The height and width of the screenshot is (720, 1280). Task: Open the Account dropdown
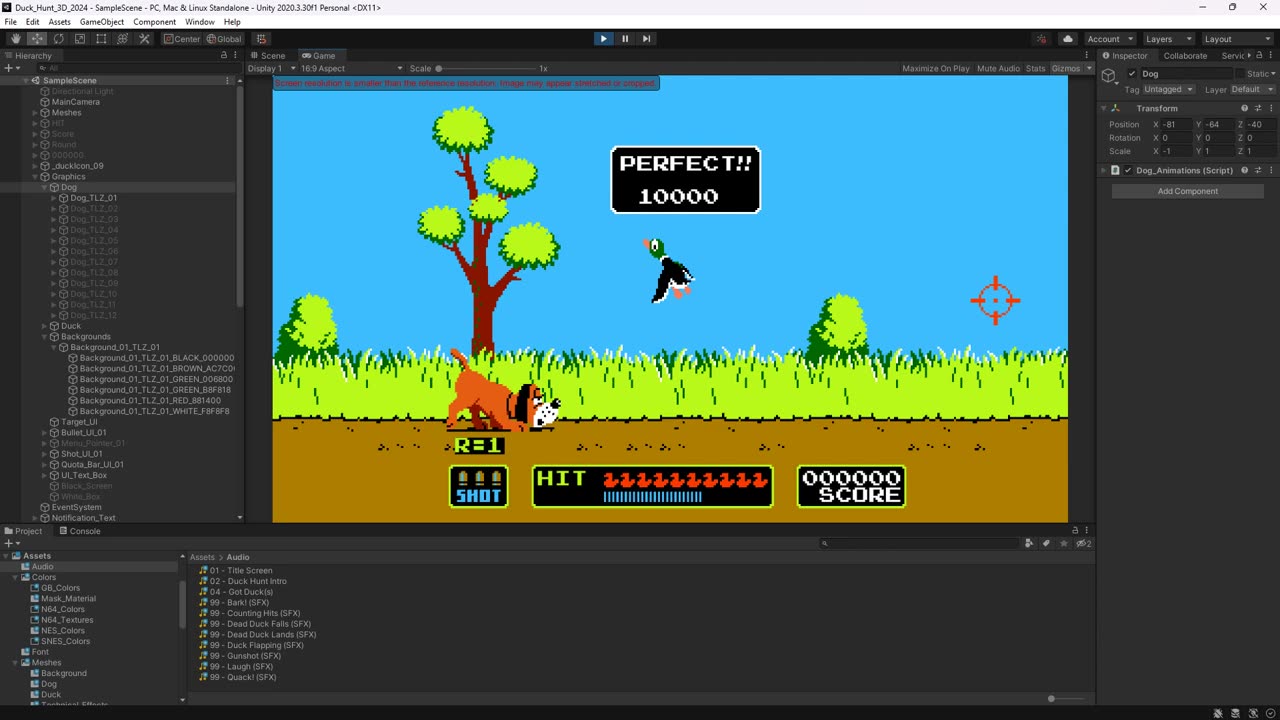(x=1110, y=39)
